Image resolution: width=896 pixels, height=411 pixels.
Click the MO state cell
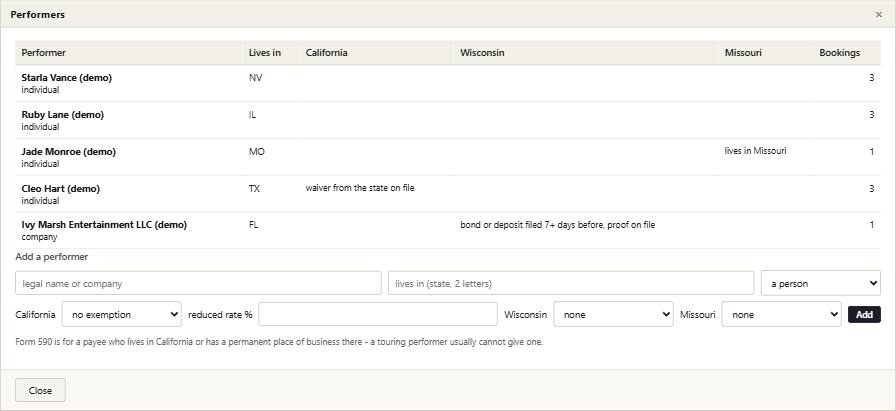[257, 152]
